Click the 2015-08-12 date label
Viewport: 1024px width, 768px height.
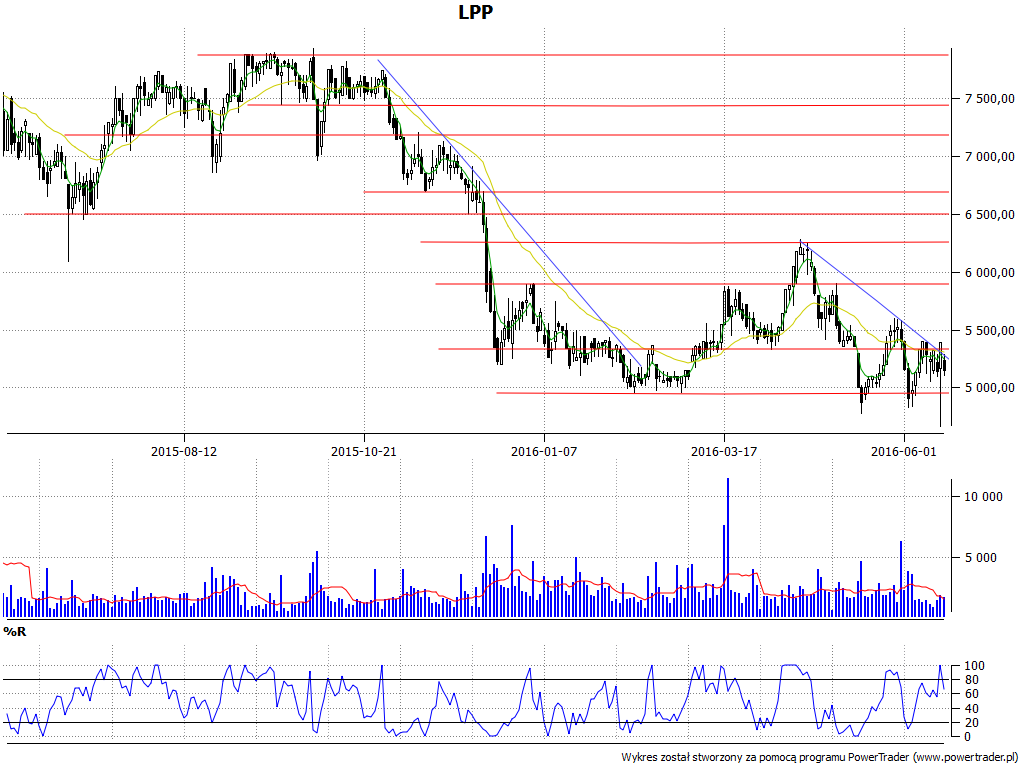coord(184,451)
